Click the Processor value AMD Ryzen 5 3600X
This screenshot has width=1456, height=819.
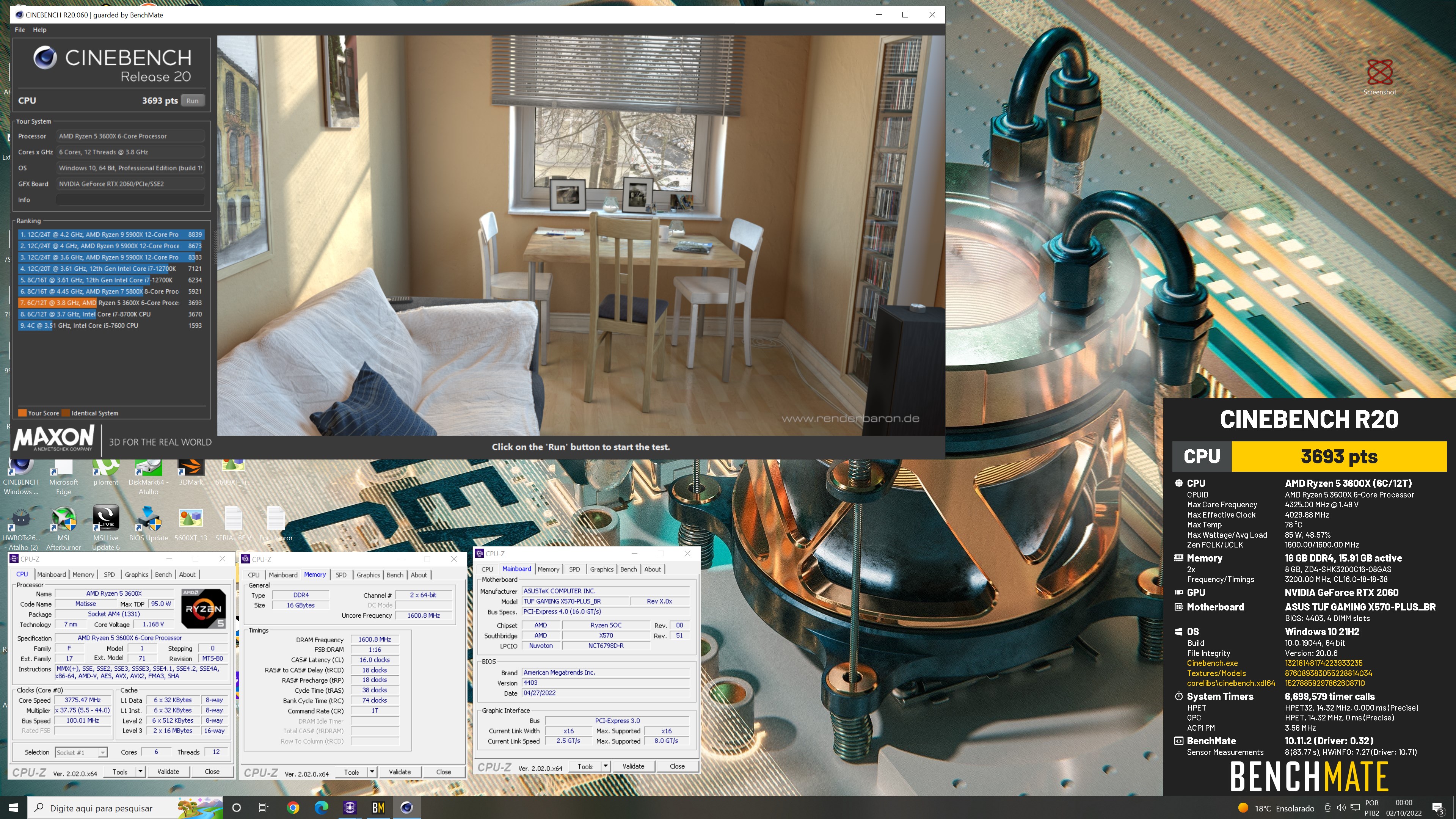pos(130,136)
